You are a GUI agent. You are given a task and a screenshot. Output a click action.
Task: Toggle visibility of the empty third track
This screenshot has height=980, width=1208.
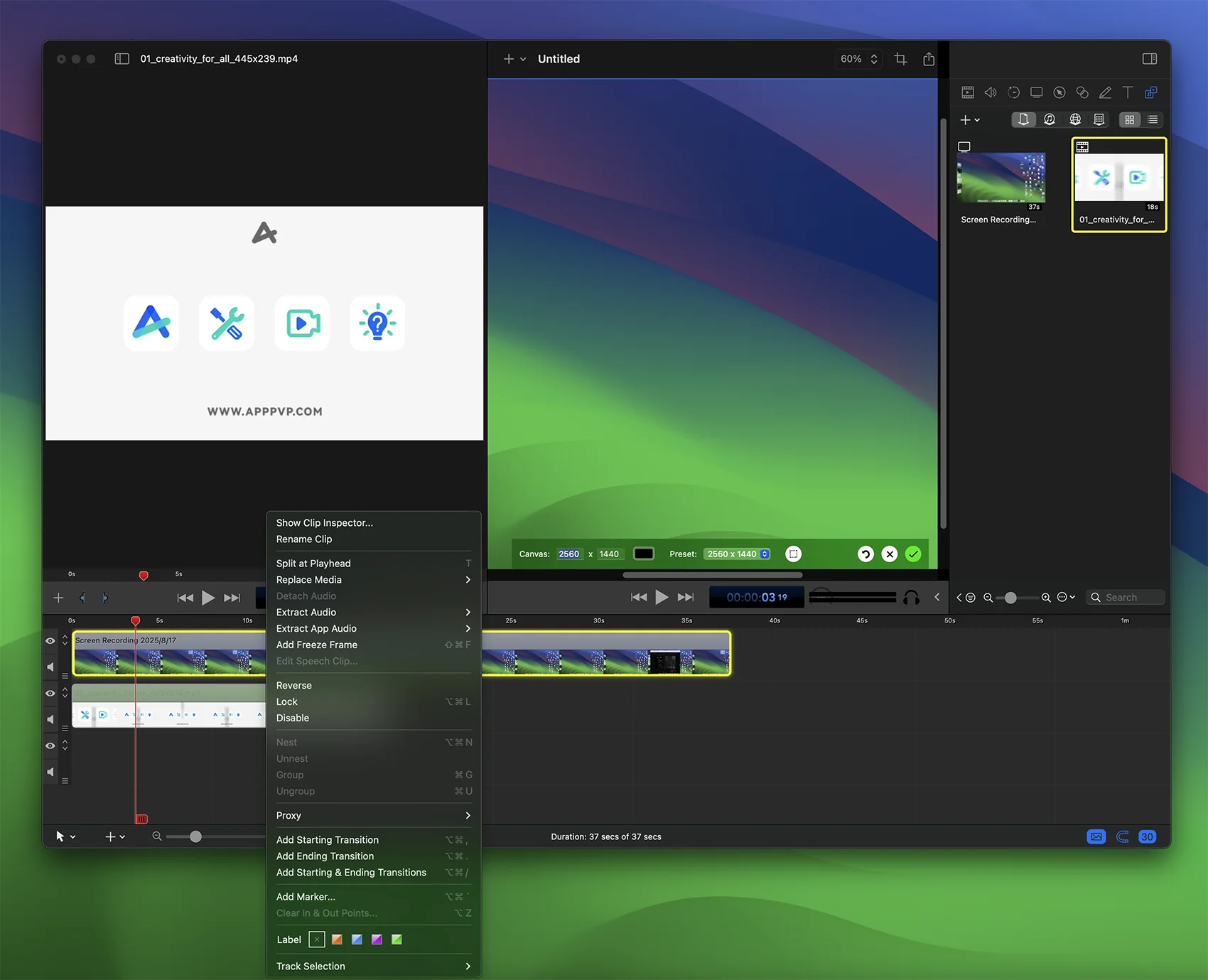[x=50, y=746]
